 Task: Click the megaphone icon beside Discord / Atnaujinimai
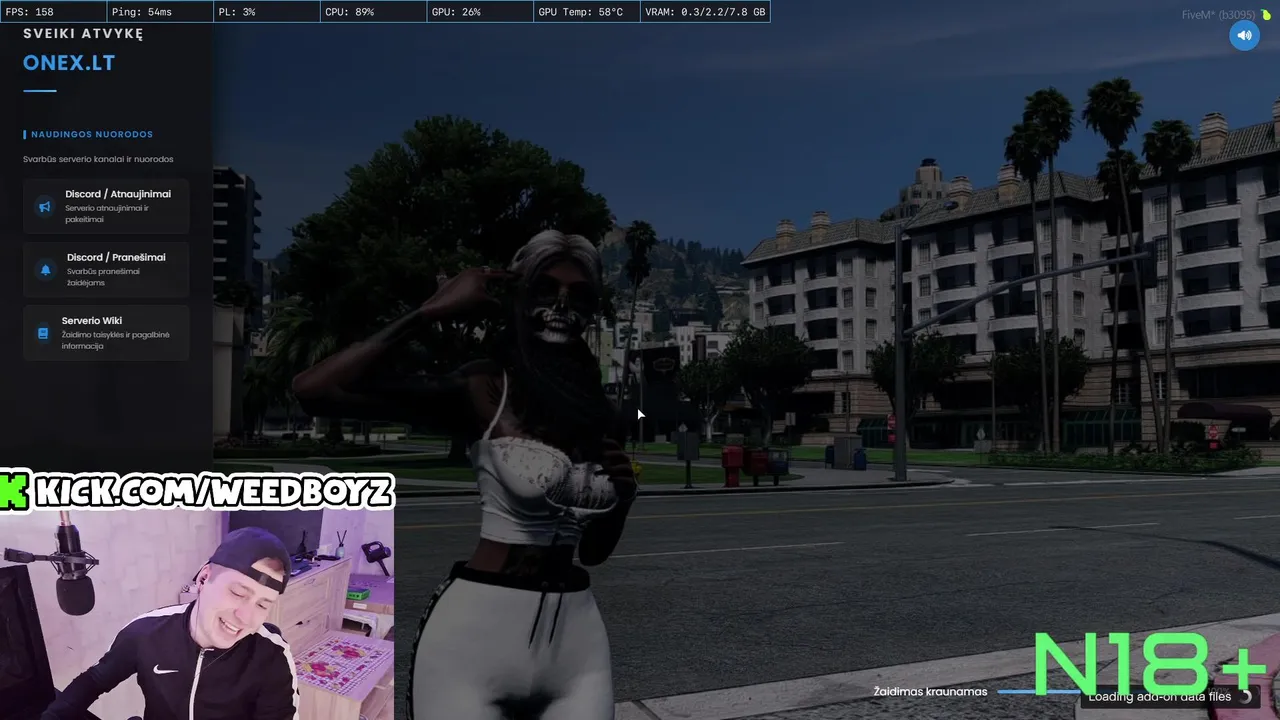coord(44,207)
